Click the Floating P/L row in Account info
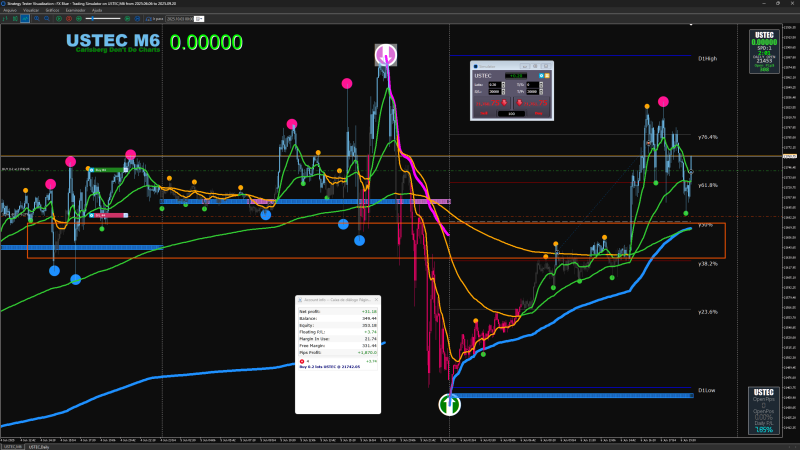 tap(338, 332)
